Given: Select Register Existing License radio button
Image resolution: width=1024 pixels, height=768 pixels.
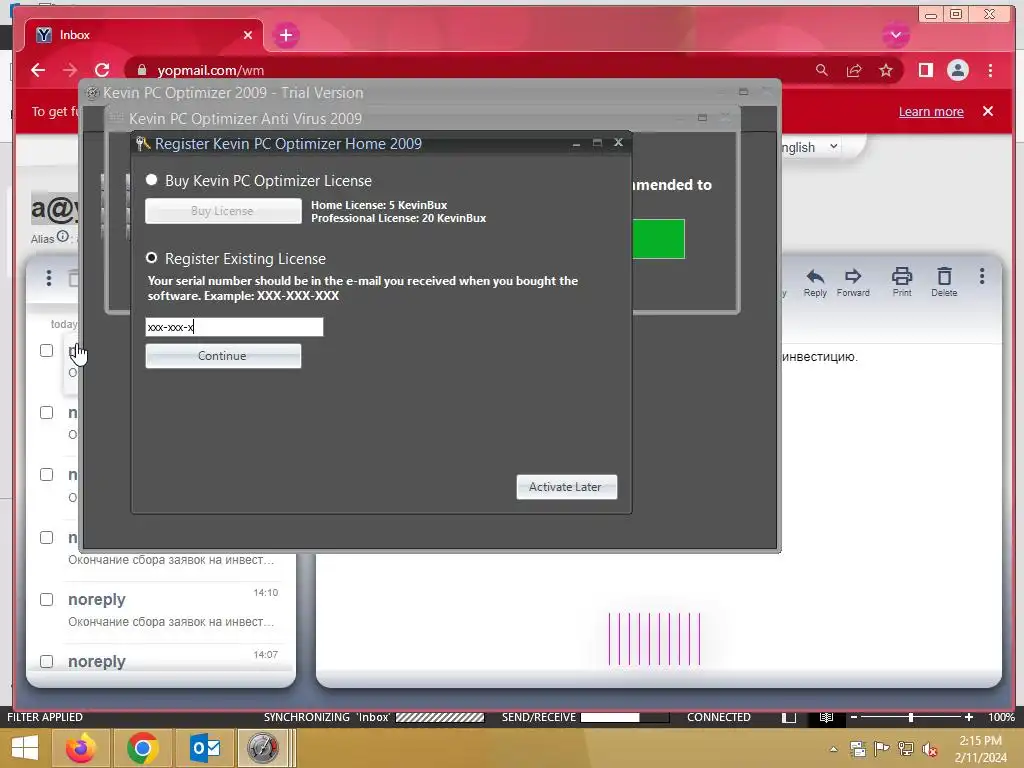Looking at the screenshot, I should tap(152, 258).
